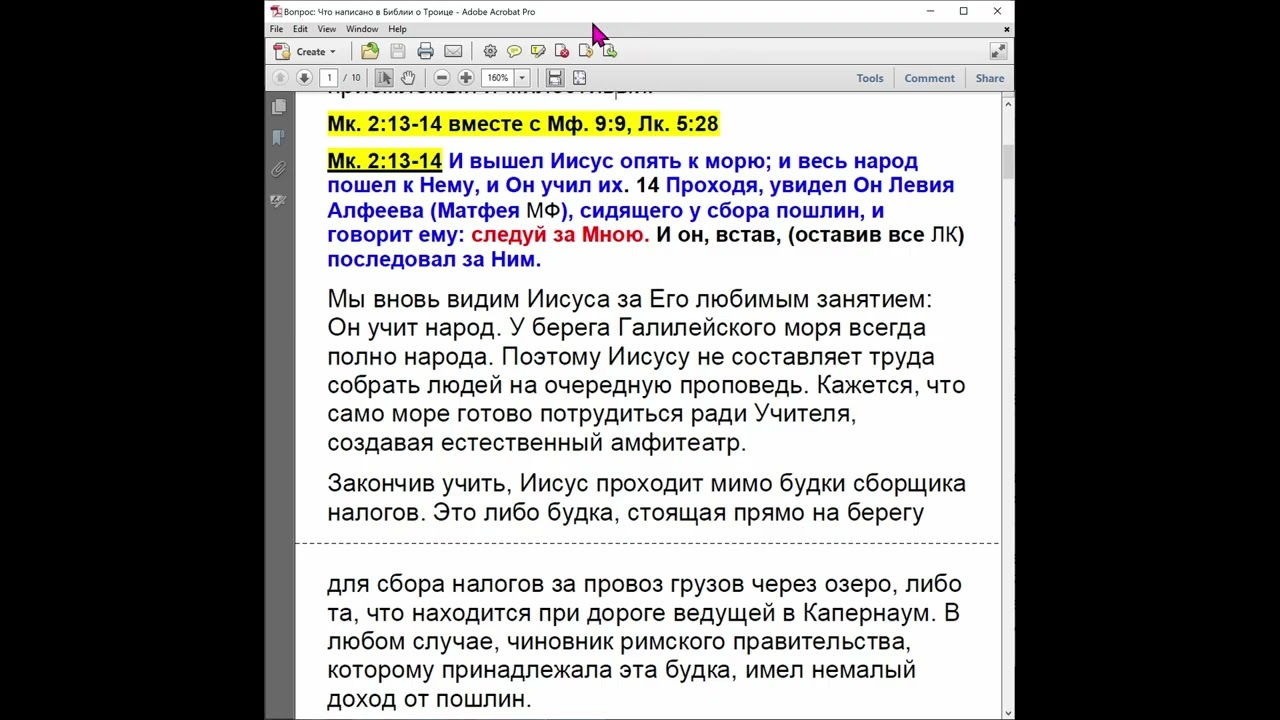Open the View menu
This screenshot has width=1280, height=720.
click(x=327, y=29)
